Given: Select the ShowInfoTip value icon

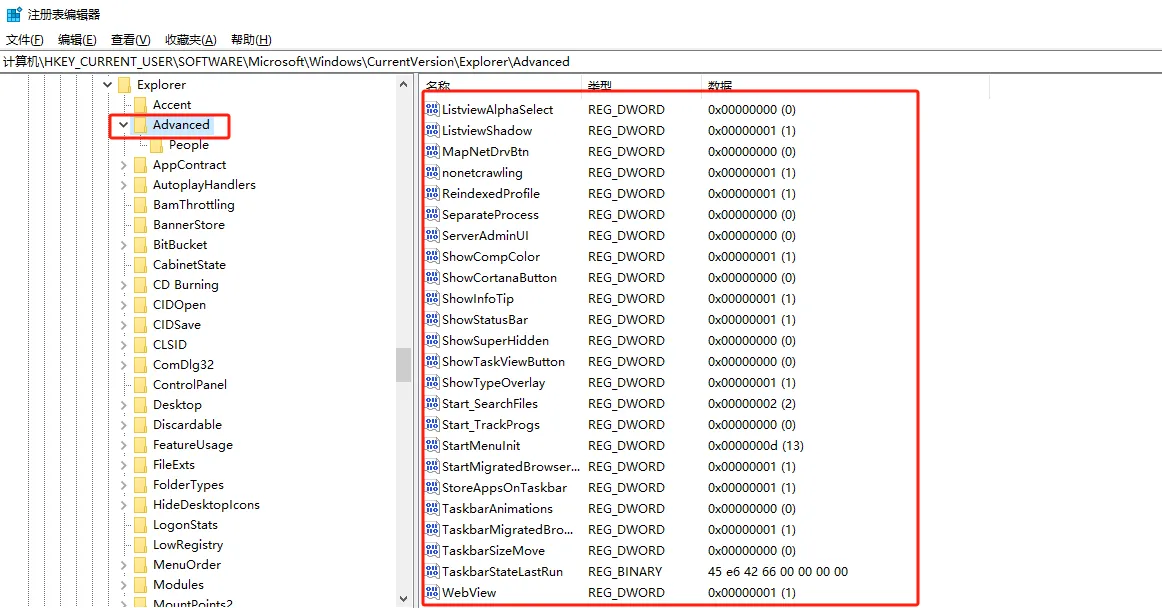Looking at the screenshot, I should coord(433,299).
